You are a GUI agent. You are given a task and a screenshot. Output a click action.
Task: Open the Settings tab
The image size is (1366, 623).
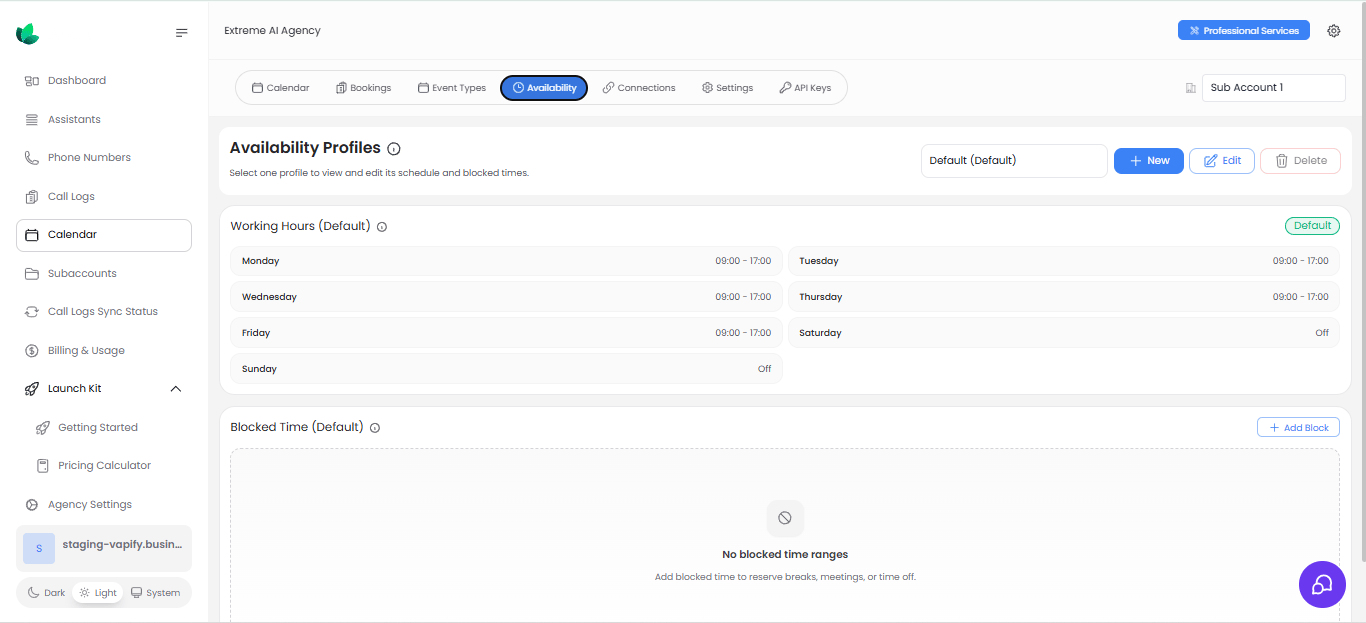[x=727, y=88]
